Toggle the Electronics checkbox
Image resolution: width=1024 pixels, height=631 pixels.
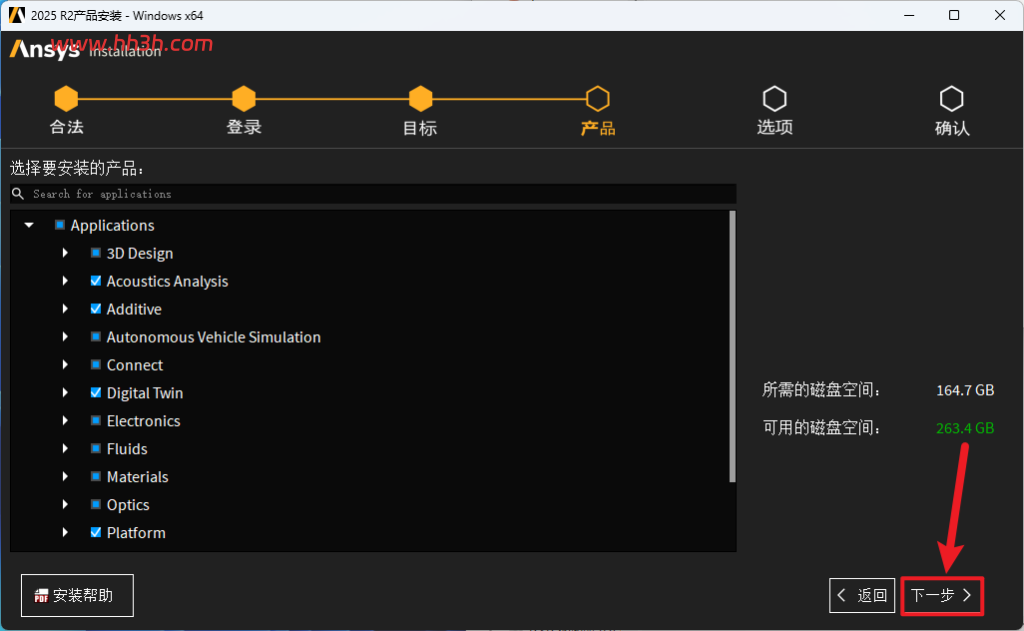click(95, 421)
